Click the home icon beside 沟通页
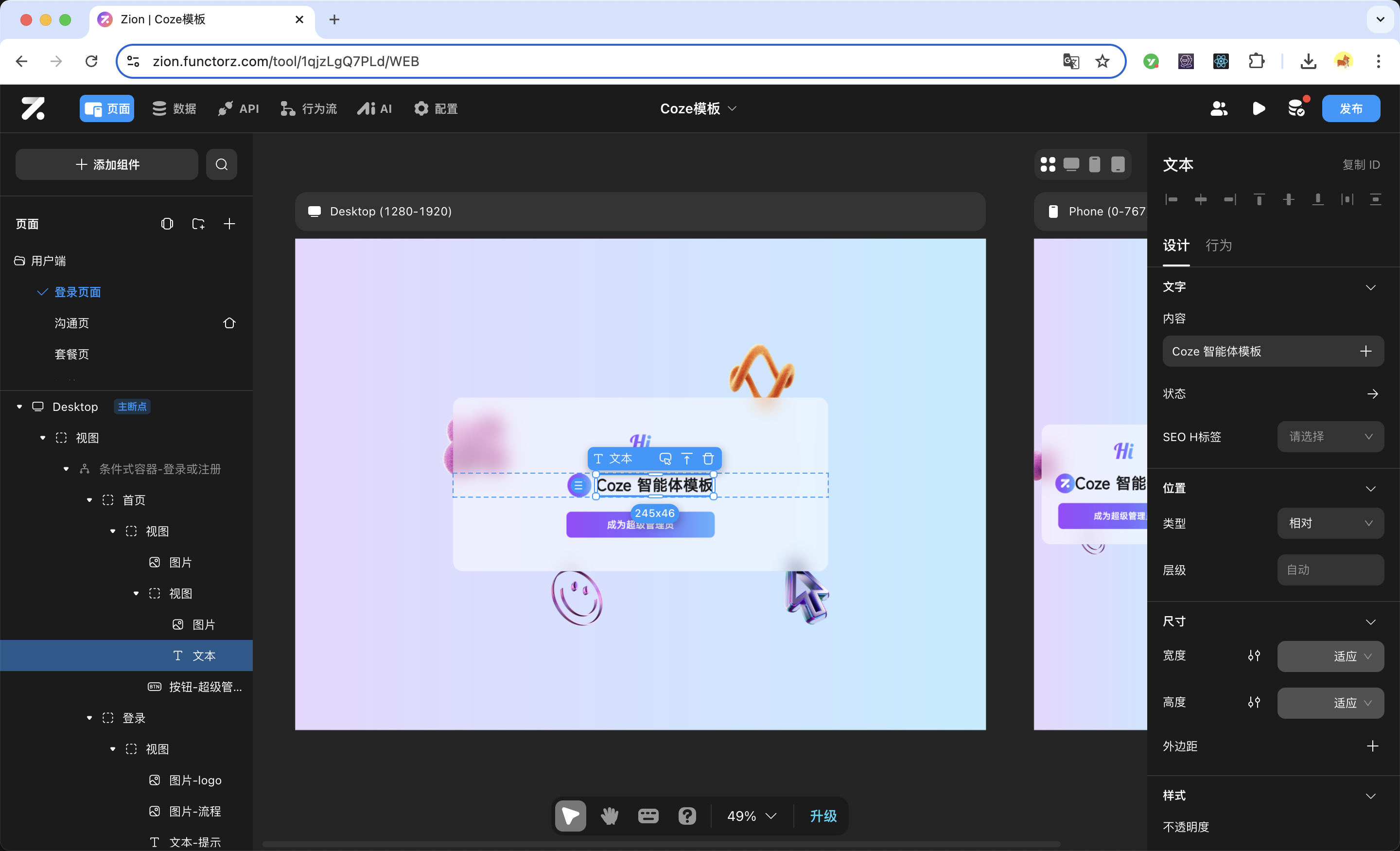Image resolution: width=1400 pixels, height=851 pixels. [x=229, y=323]
